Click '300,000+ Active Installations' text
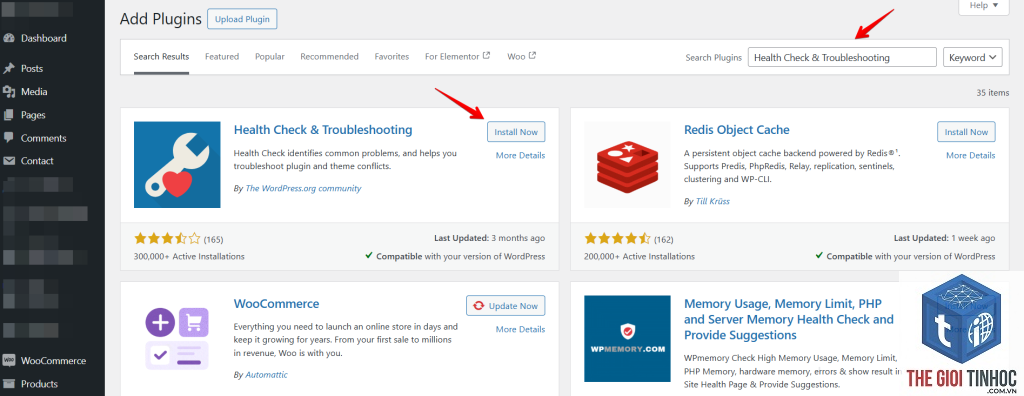 click(x=189, y=256)
